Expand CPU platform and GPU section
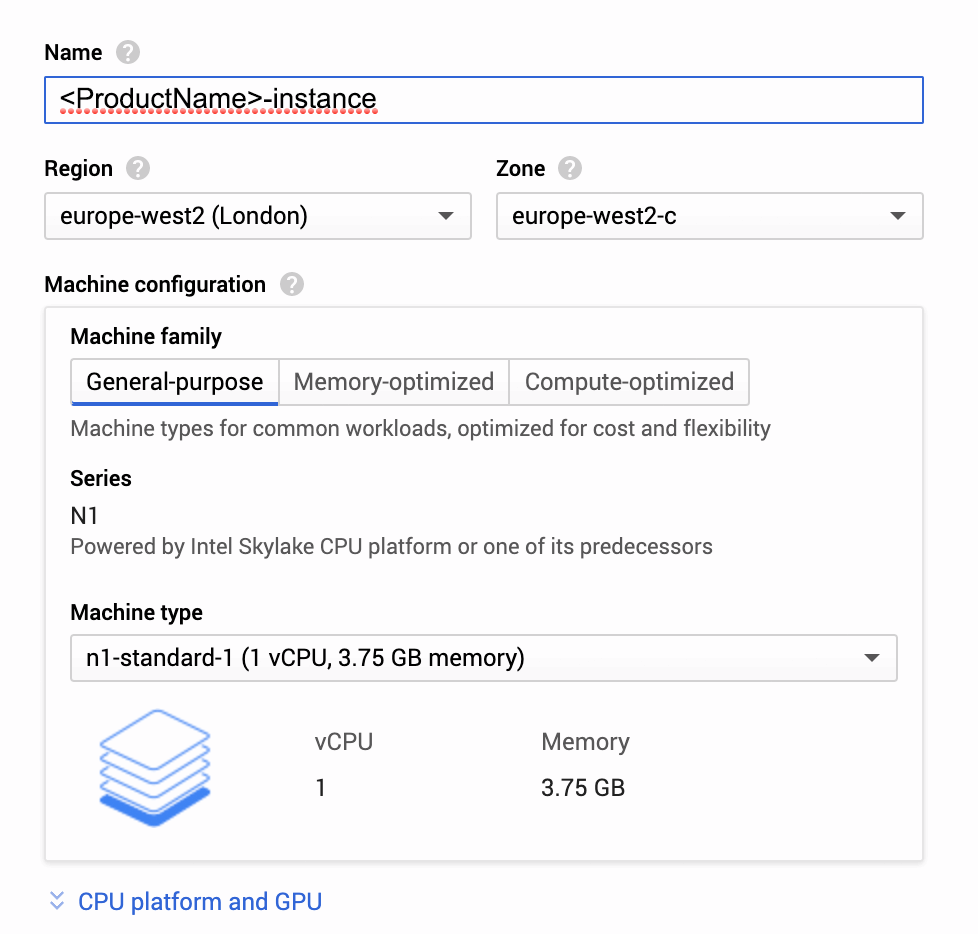This screenshot has height=934, width=978. tap(200, 901)
